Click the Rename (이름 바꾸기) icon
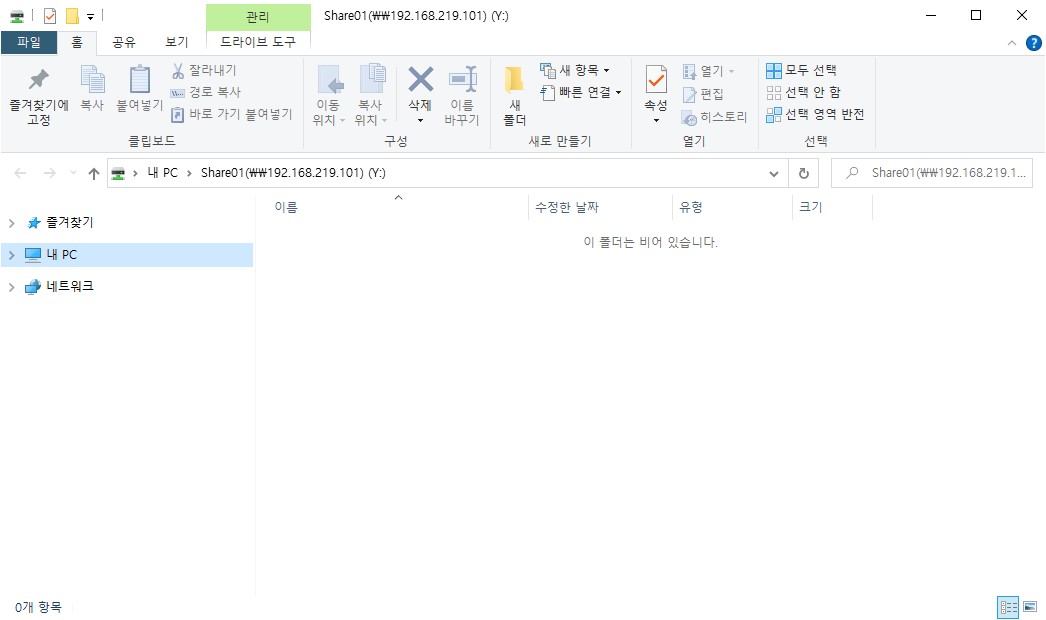 click(x=462, y=79)
